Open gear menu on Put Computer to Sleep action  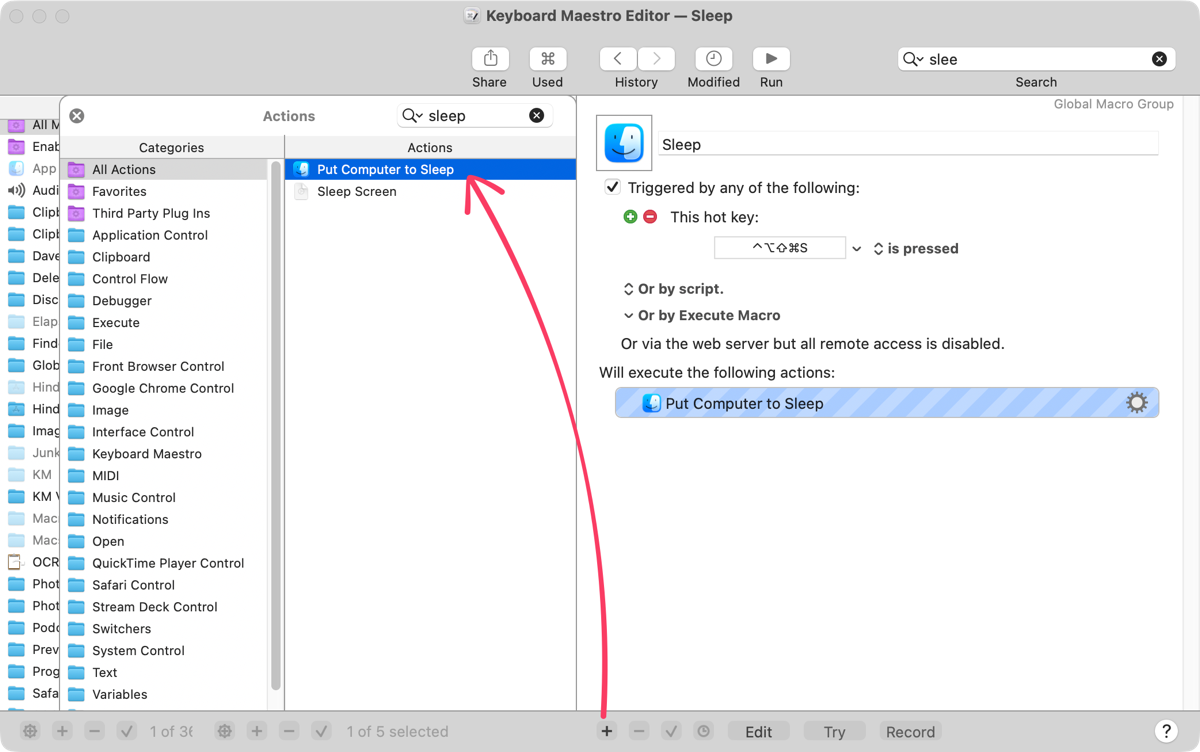tap(1136, 403)
